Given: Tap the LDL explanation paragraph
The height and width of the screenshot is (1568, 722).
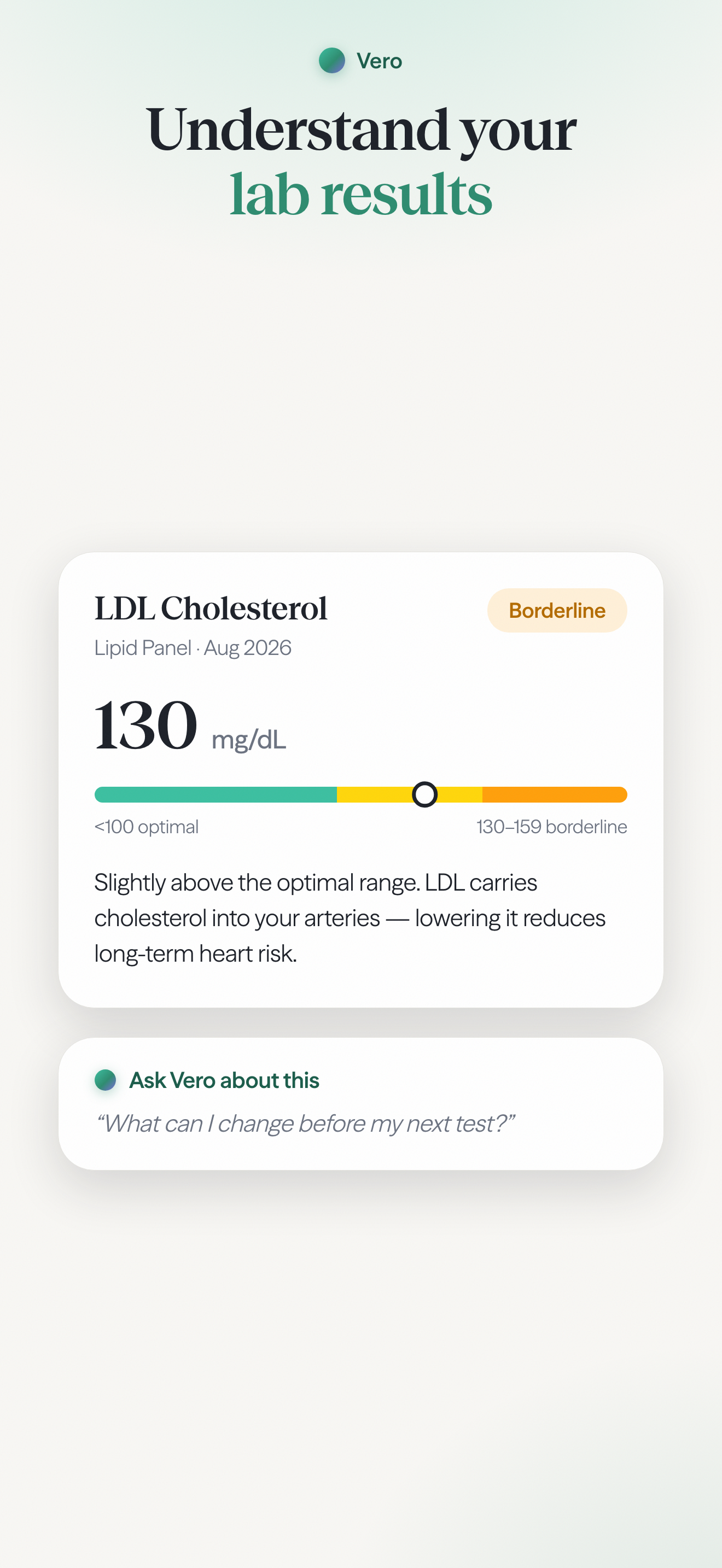Looking at the screenshot, I should pos(350,918).
